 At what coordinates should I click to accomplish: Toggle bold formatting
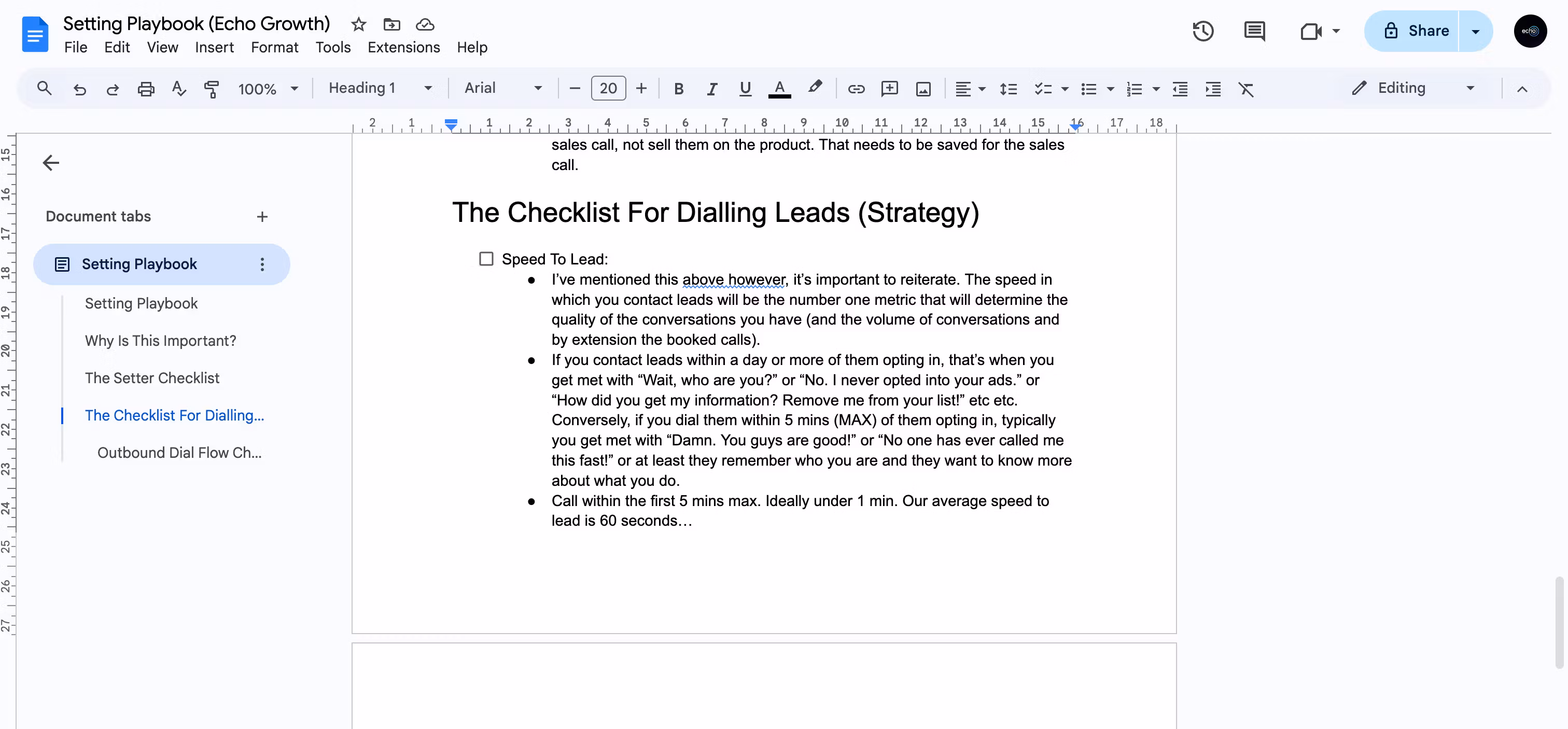[x=679, y=89]
